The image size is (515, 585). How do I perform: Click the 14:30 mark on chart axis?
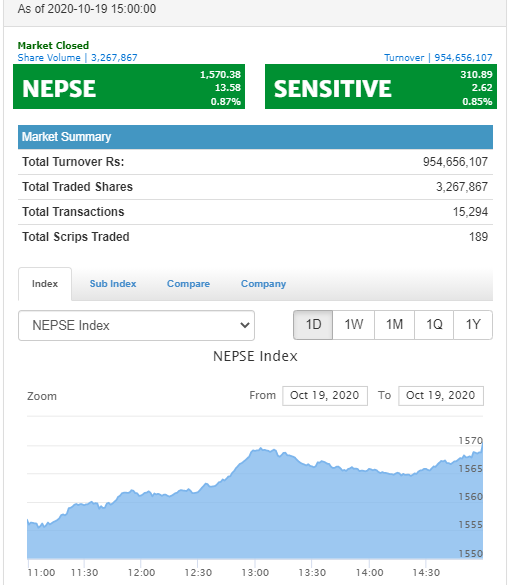pyautogui.click(x=426, y=573)
